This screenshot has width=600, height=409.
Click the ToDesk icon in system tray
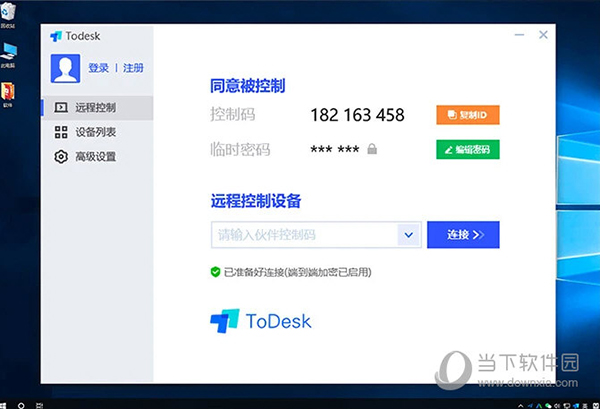(576, 406)
